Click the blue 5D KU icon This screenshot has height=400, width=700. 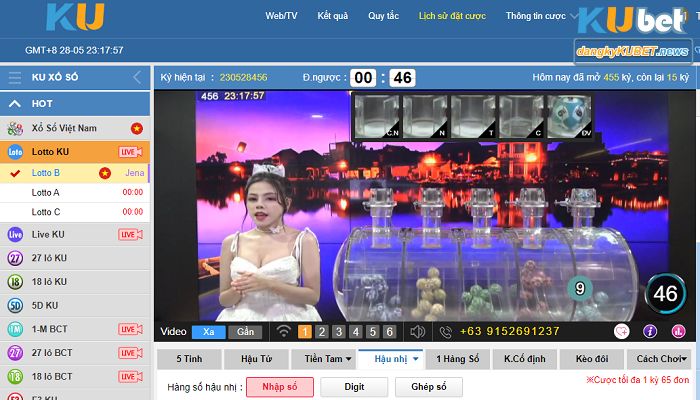15,305
